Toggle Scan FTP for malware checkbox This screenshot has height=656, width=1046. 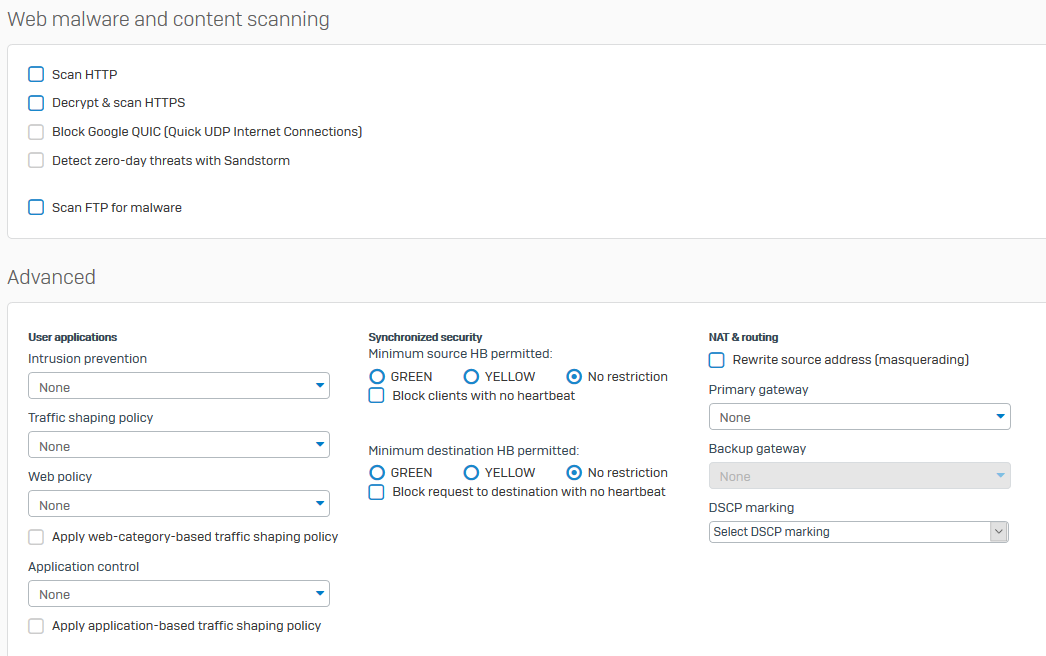click(x=36, y=208)
